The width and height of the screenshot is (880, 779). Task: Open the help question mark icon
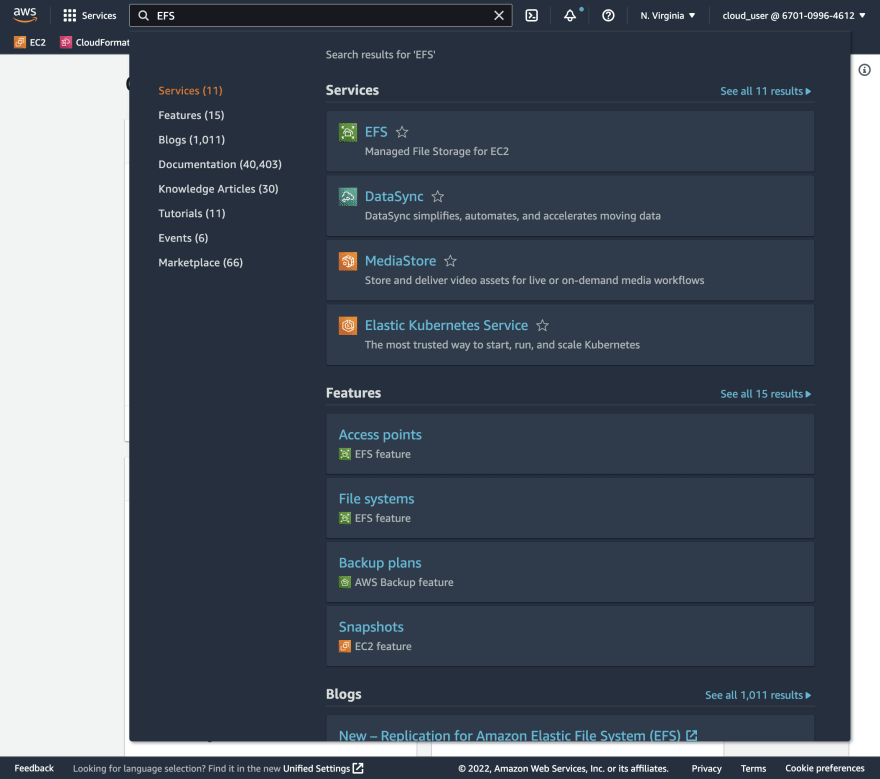608,16
